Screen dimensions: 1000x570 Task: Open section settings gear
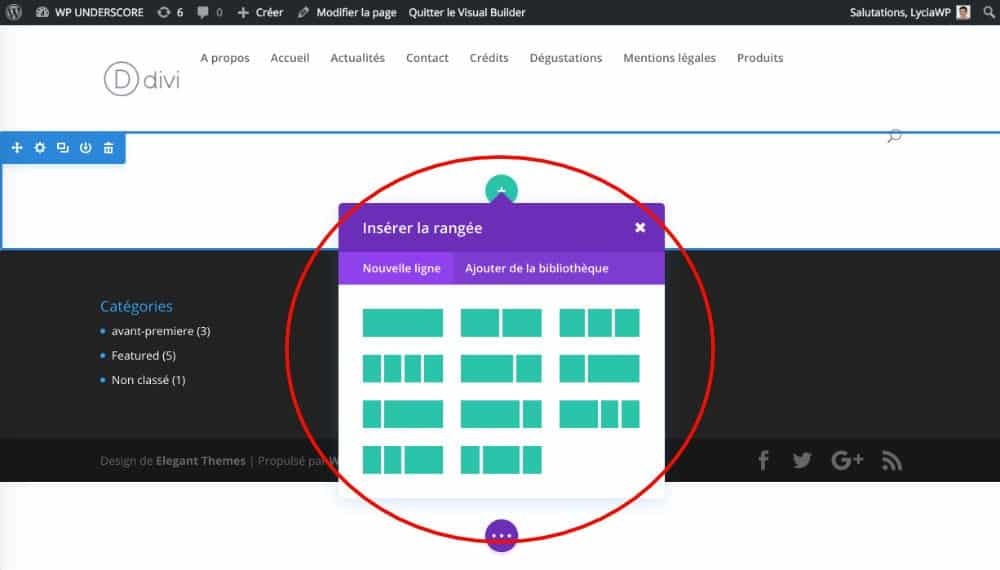pos(40,148)
